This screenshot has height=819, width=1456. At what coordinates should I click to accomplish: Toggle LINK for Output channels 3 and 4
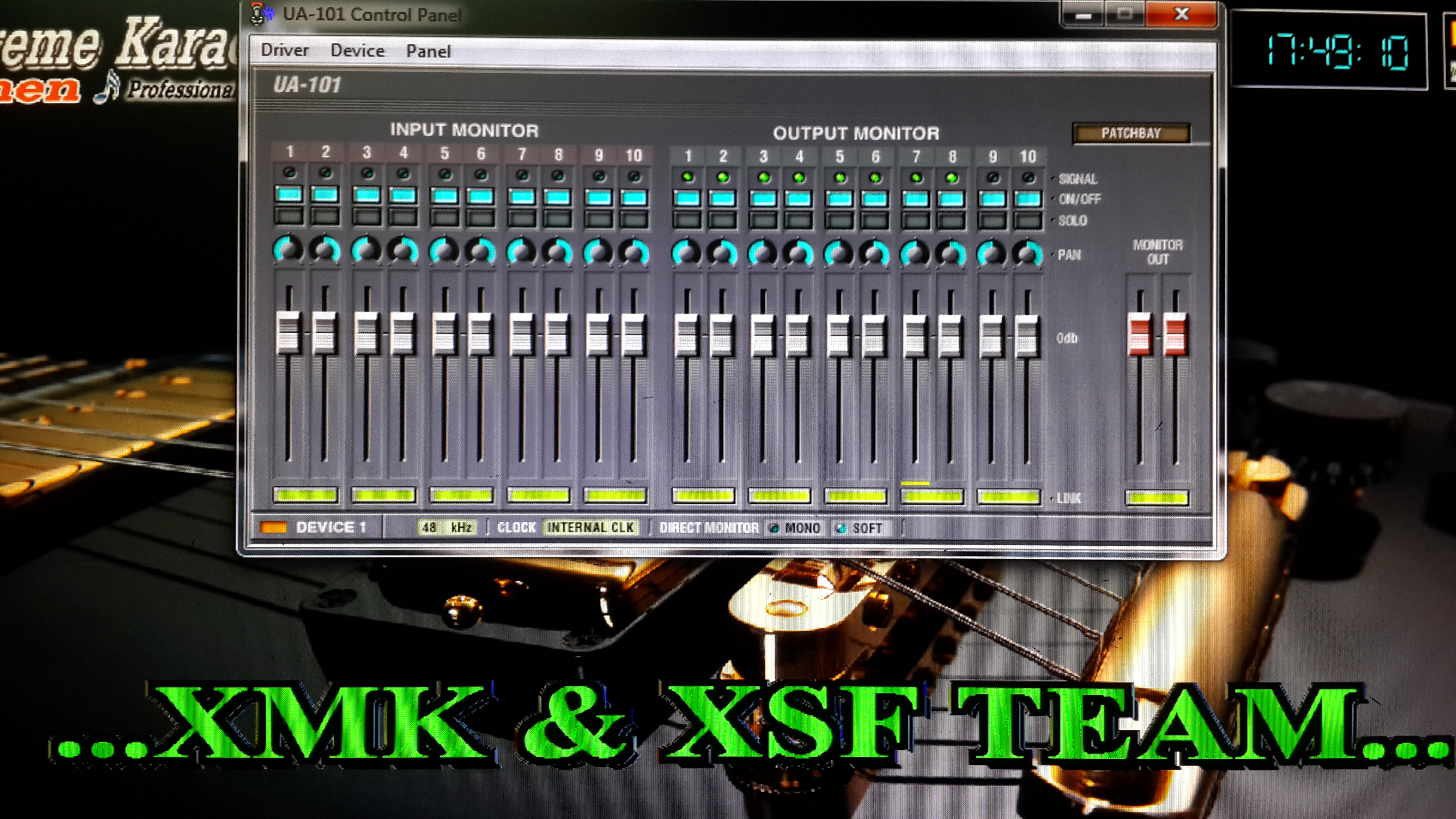779,496
